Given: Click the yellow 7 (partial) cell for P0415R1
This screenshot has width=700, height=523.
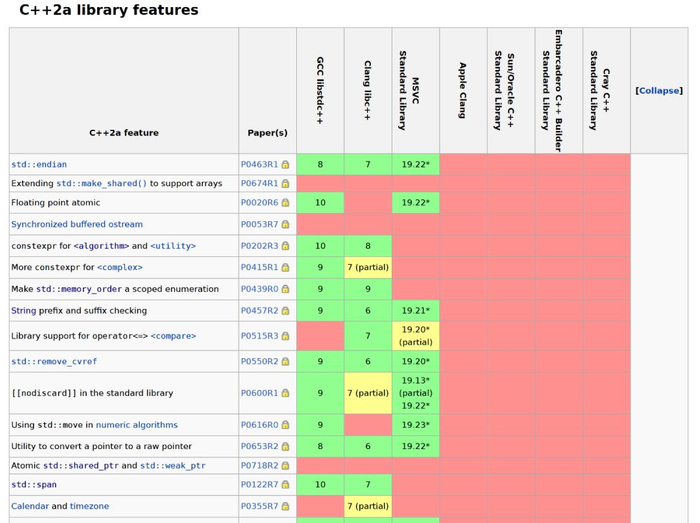Looking at the screenshot, I should coord(368,268).
